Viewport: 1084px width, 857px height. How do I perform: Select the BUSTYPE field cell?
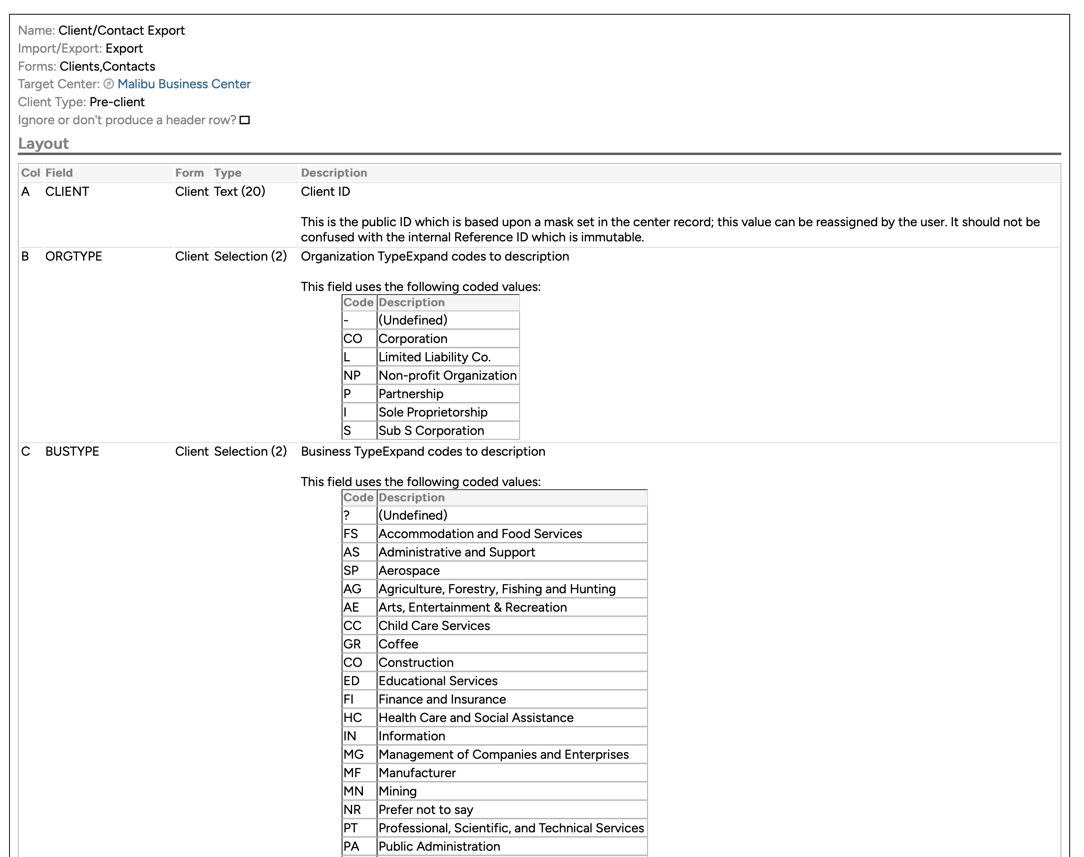pyautogui.click(x=72, y=451)
